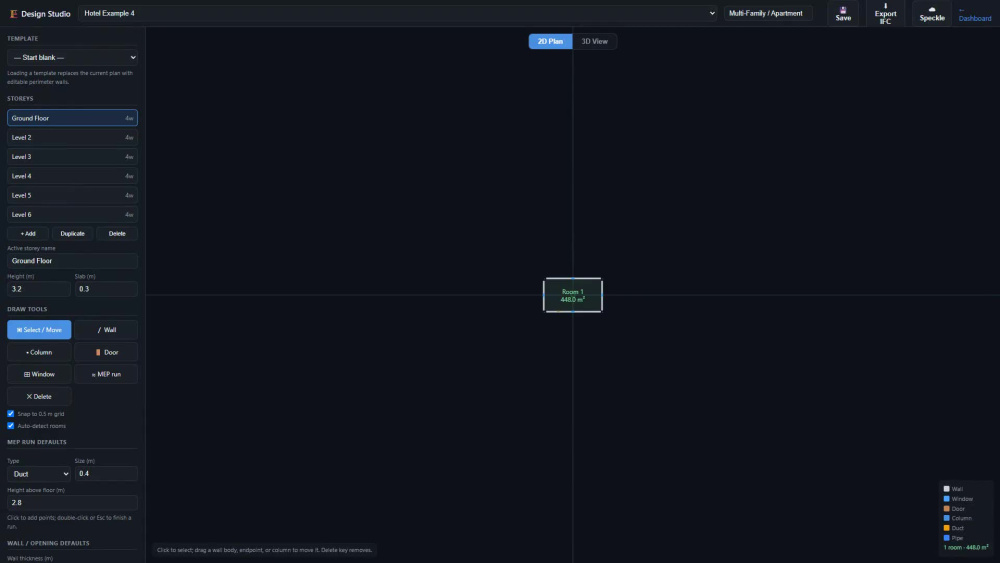Click the Wall legend swatch
The width and height of the screenshot is (1000, 563).
pyautogui.click(x=946, y=489)
